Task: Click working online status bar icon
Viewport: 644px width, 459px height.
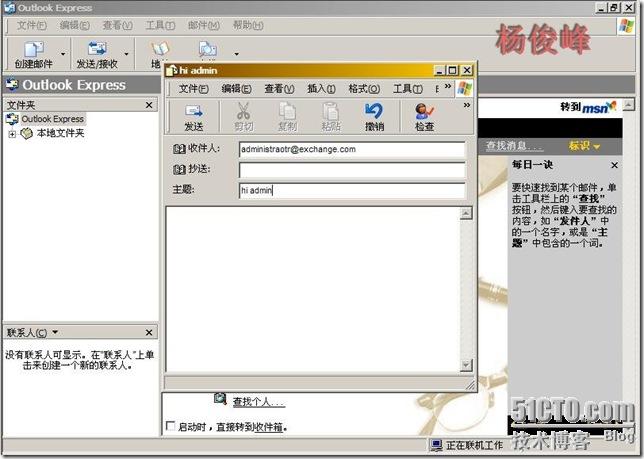Action: pos(436,445)
